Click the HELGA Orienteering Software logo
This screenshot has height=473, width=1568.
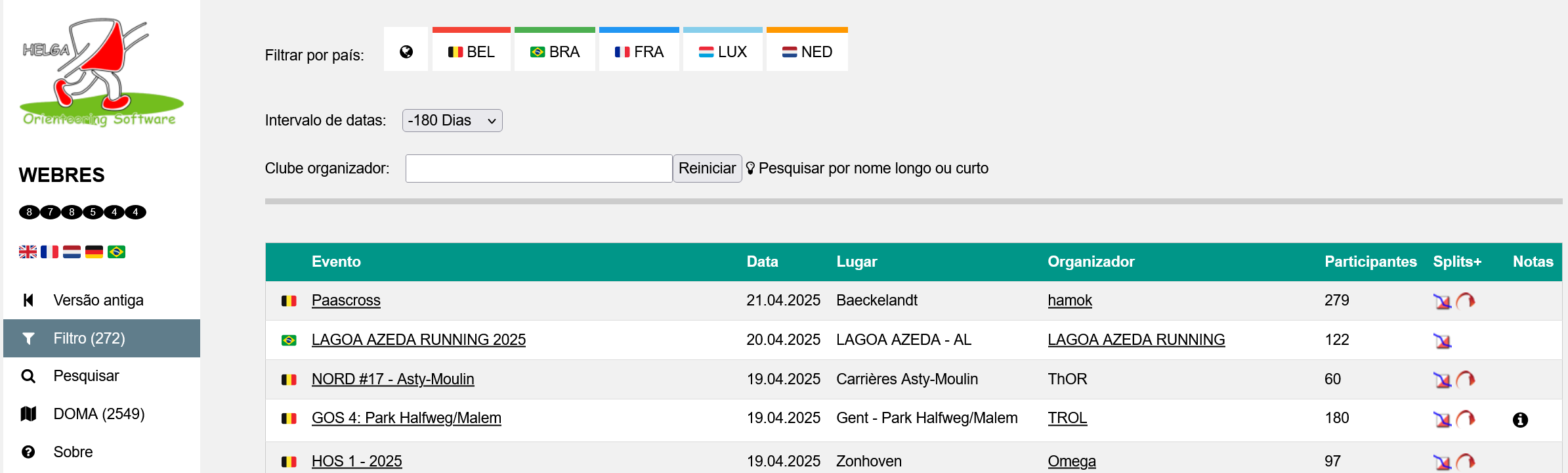click(x=100, y=72)
